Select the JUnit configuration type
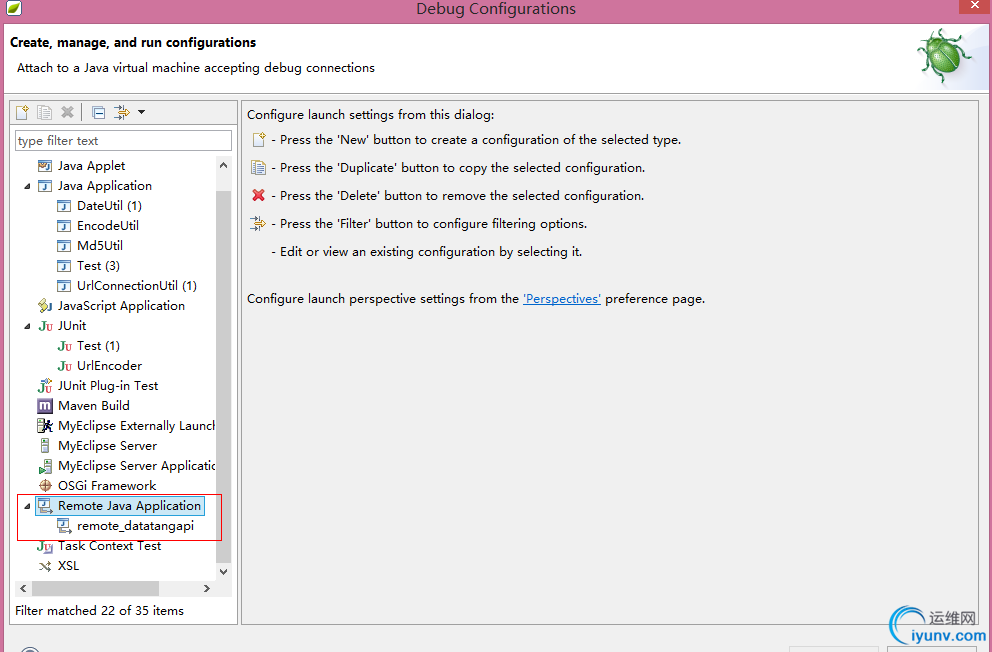Viewport: 992px width, 652px height. pos(71,326)
